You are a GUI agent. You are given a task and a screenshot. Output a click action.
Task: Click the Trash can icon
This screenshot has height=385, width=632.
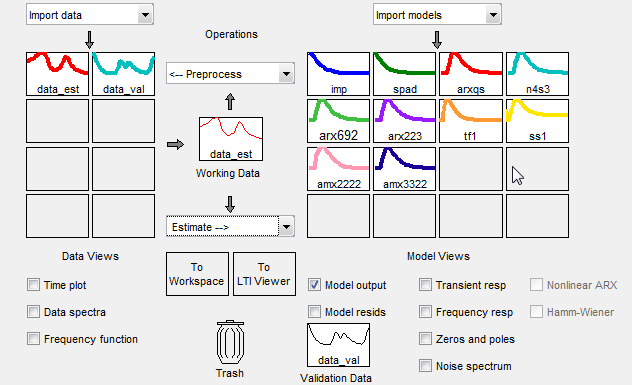230,343
